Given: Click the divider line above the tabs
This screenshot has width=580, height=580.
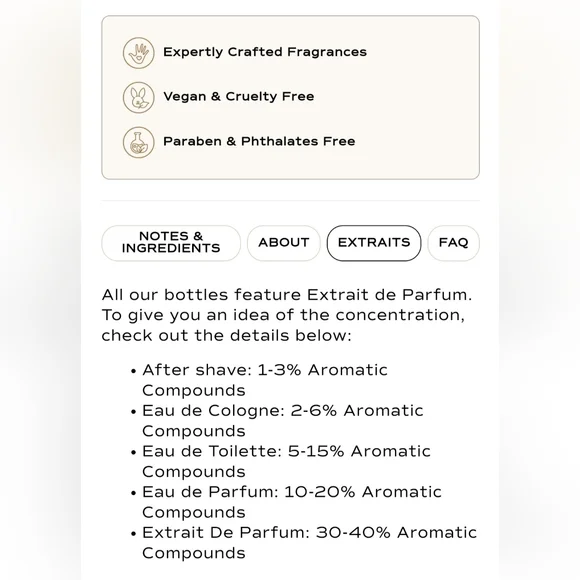Looking at the screenshot, I should pyautogui.click(x=291, y=200).
